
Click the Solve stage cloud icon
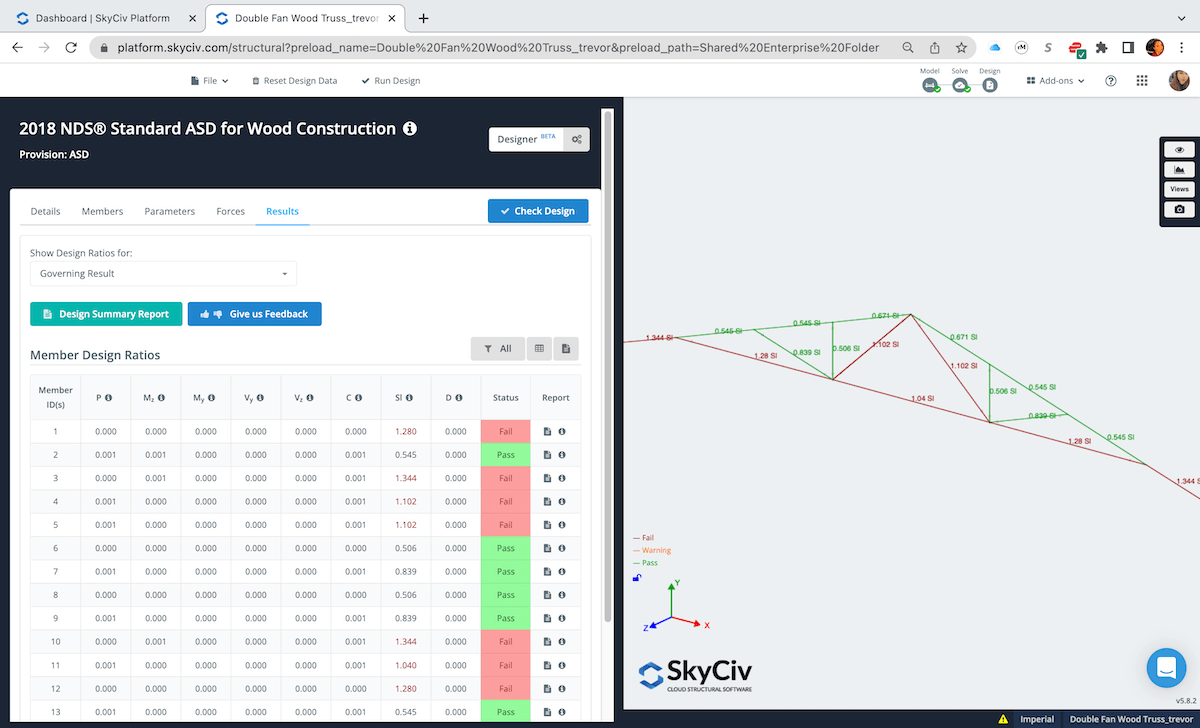pyautogui.click(x=960, y=85)
